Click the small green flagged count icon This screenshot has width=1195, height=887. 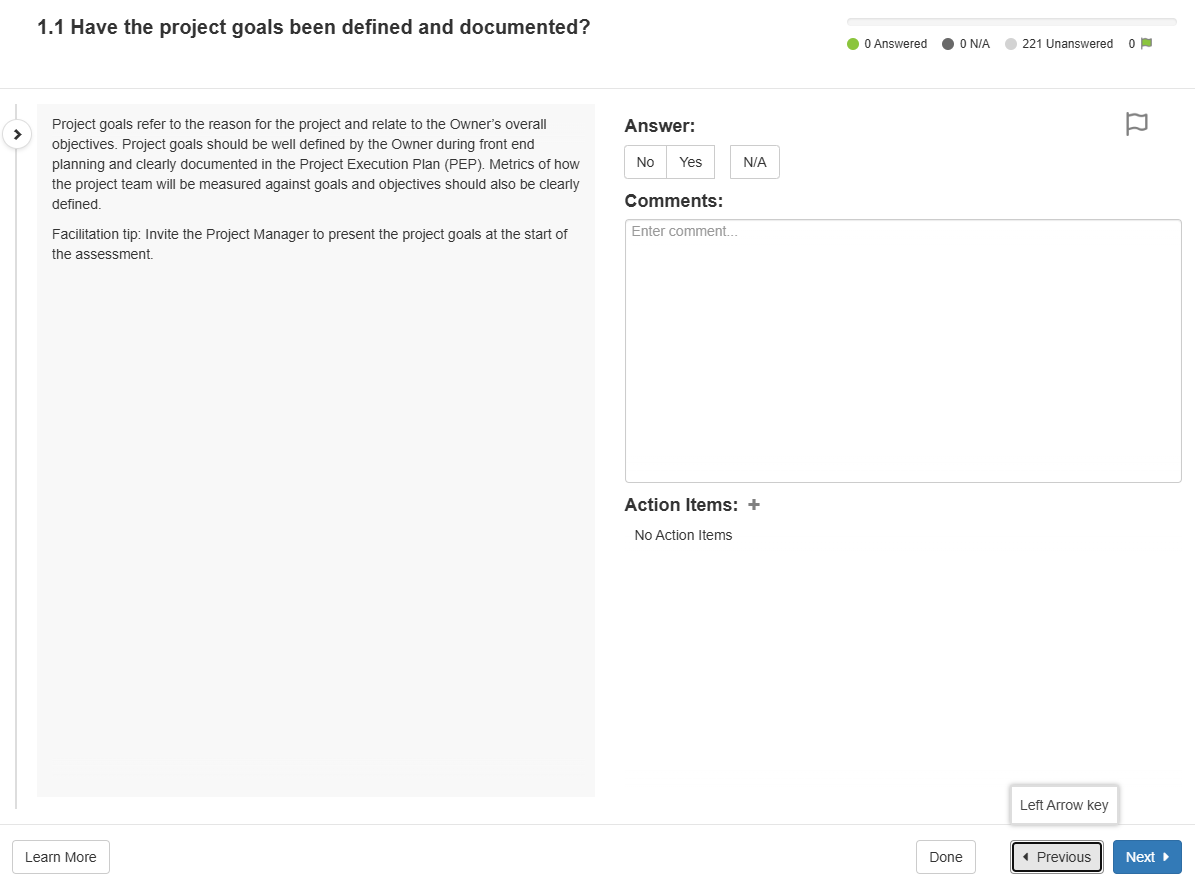click(1146, 44)
